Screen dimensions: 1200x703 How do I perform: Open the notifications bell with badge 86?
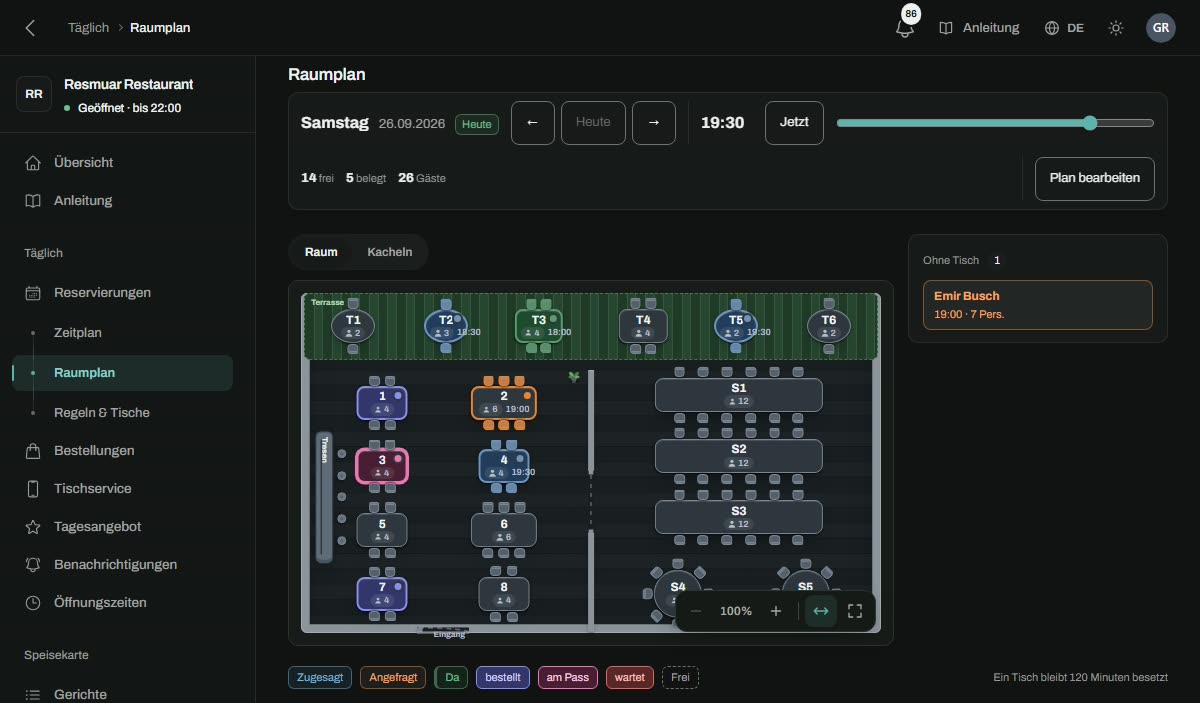point(905,28)
